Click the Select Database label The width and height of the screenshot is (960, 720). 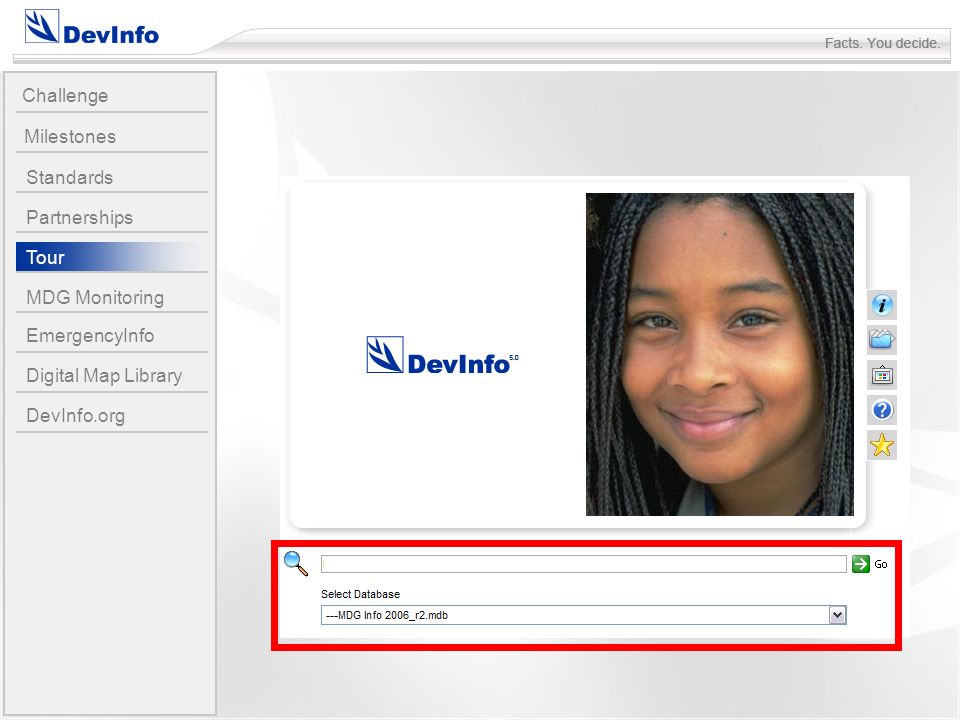(360, 594)
